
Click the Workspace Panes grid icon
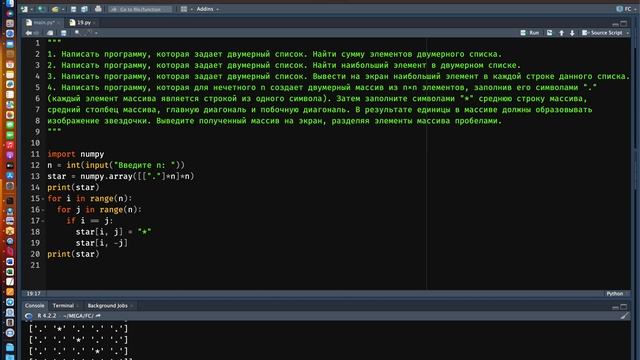(x=184, y=9)
